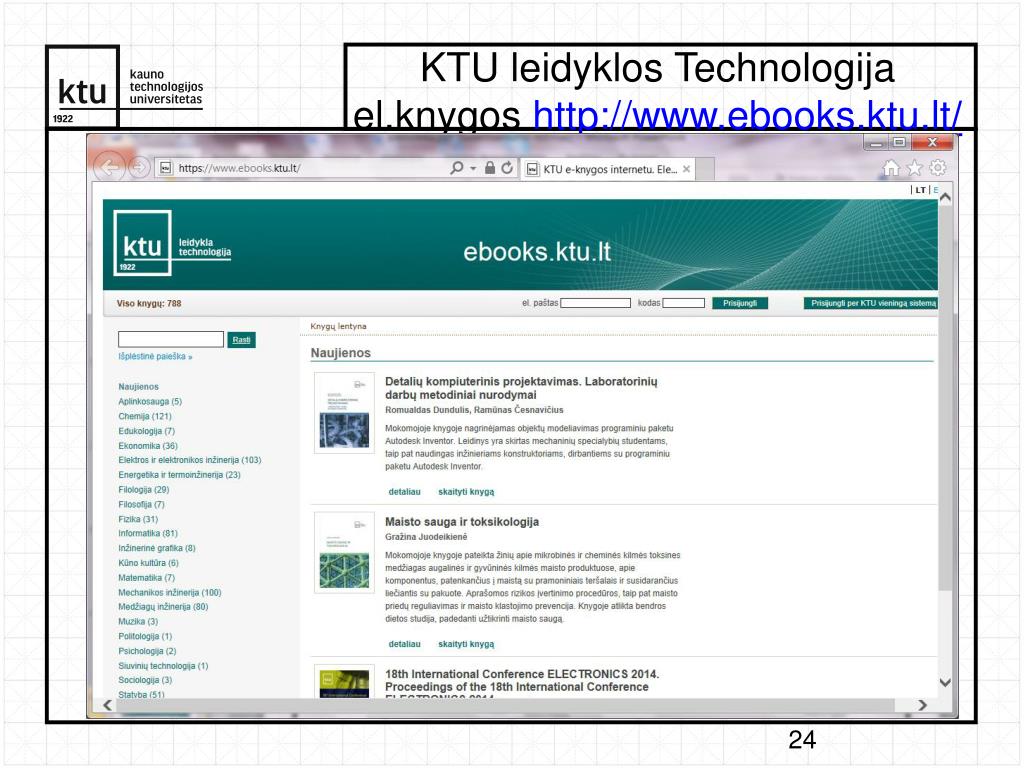Click the horizontal scrollbar left arrow

pyautogui.click(x=108, y=705)
